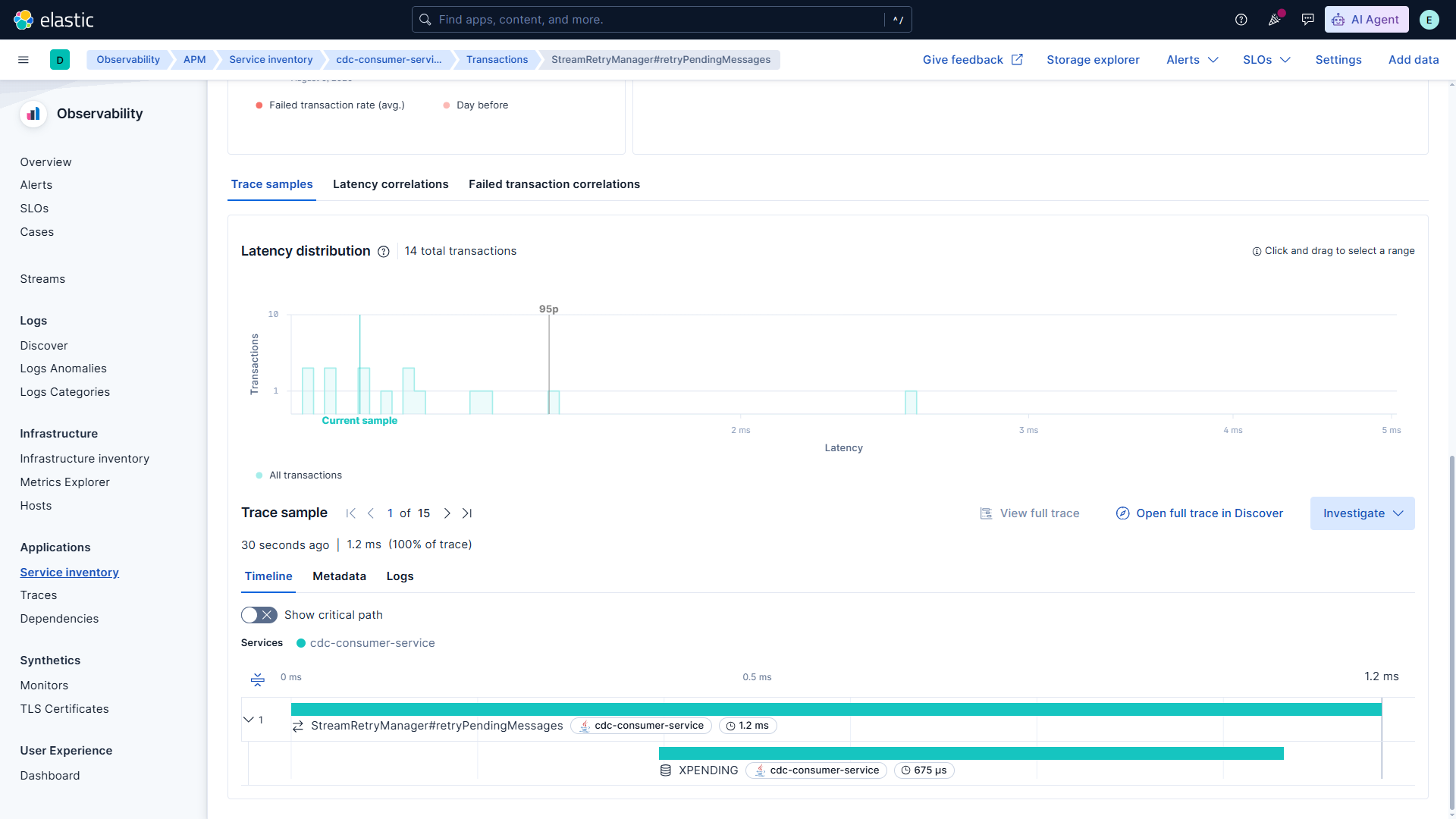Image resolution: width=1456 pixels, height=819 pixels.
Task: Open the newsfeed celebration icon
Action: [x=1275, y=20]
